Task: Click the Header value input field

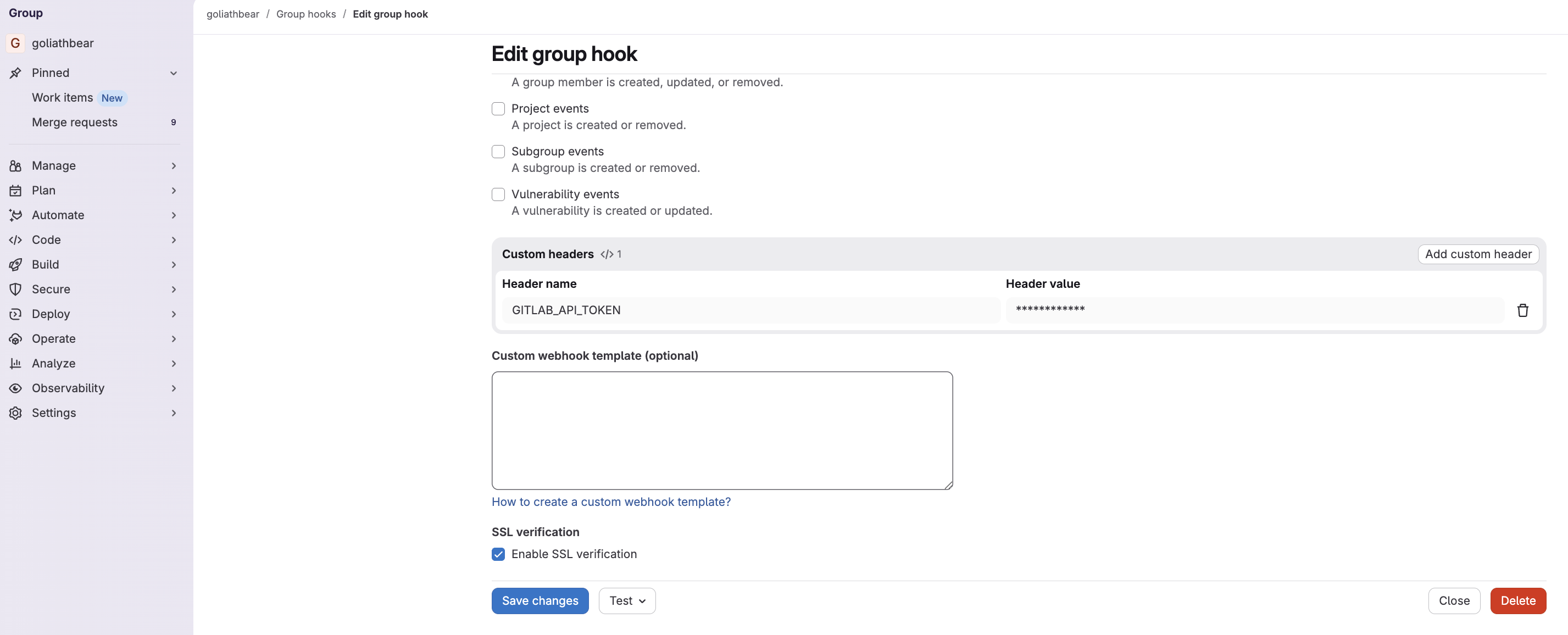Action: point(1254,310)
